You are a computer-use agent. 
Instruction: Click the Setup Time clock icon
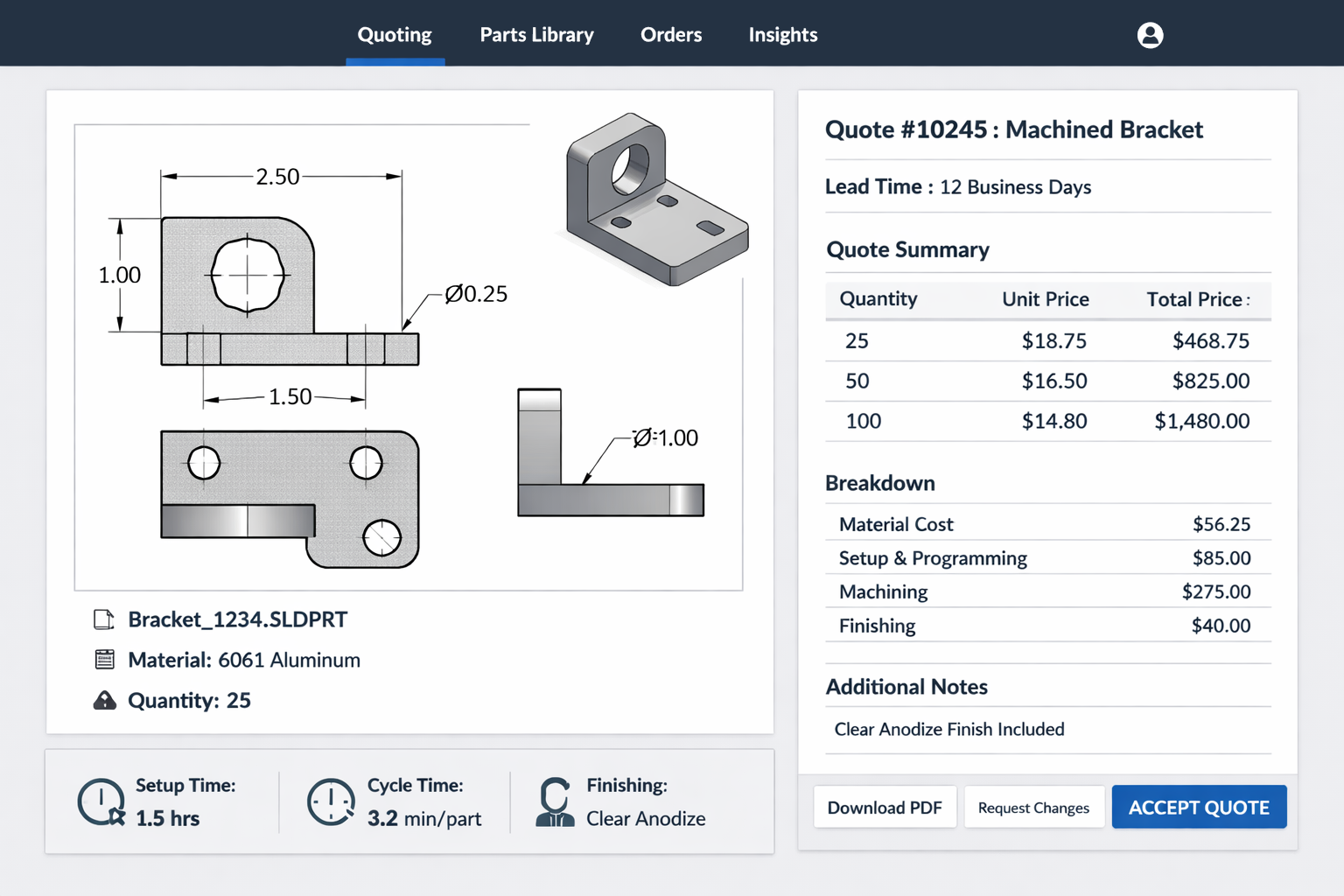[101, 802]
